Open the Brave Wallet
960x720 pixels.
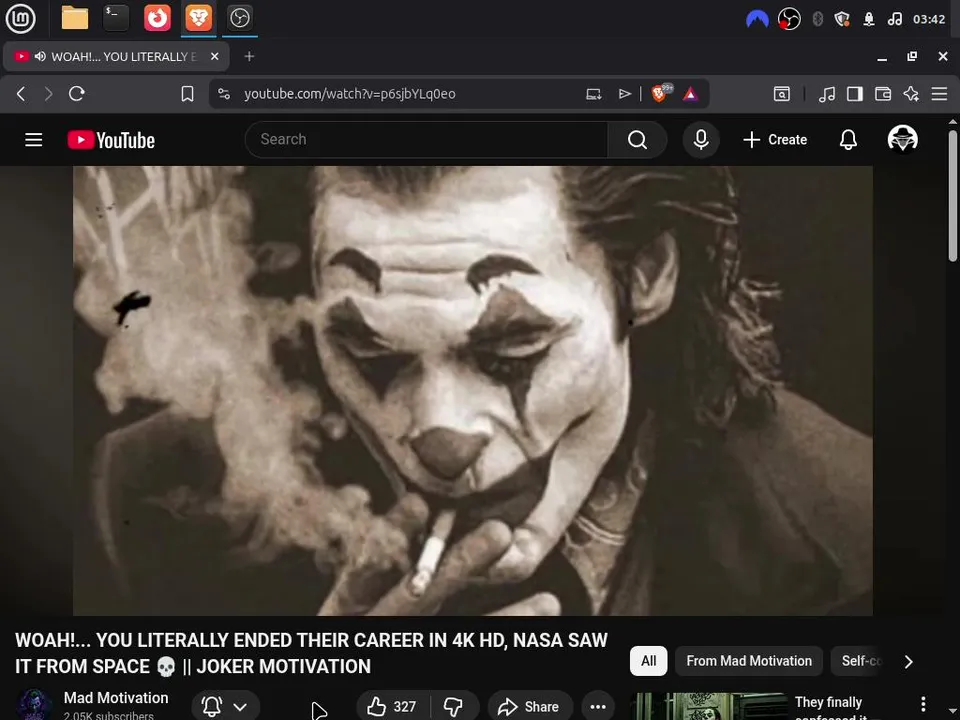pyautogui.click(x=883, y=94)
